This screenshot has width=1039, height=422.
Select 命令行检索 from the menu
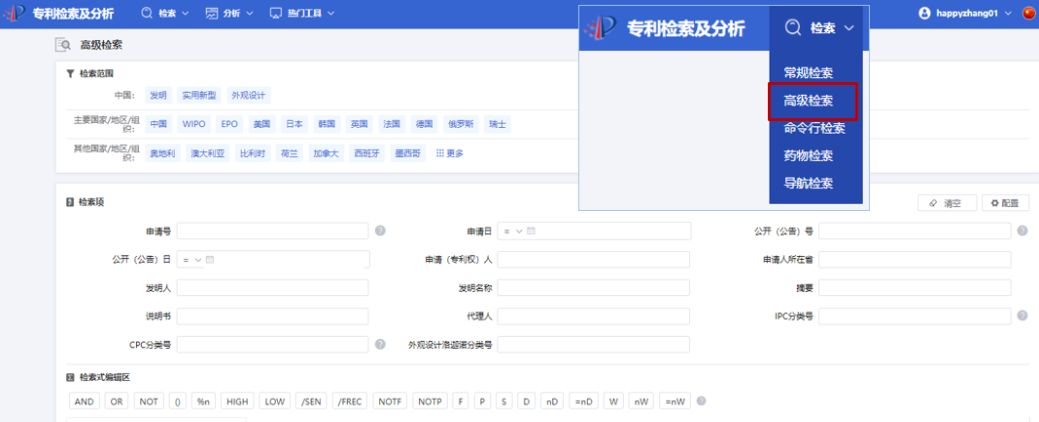[x=814, y=129]
